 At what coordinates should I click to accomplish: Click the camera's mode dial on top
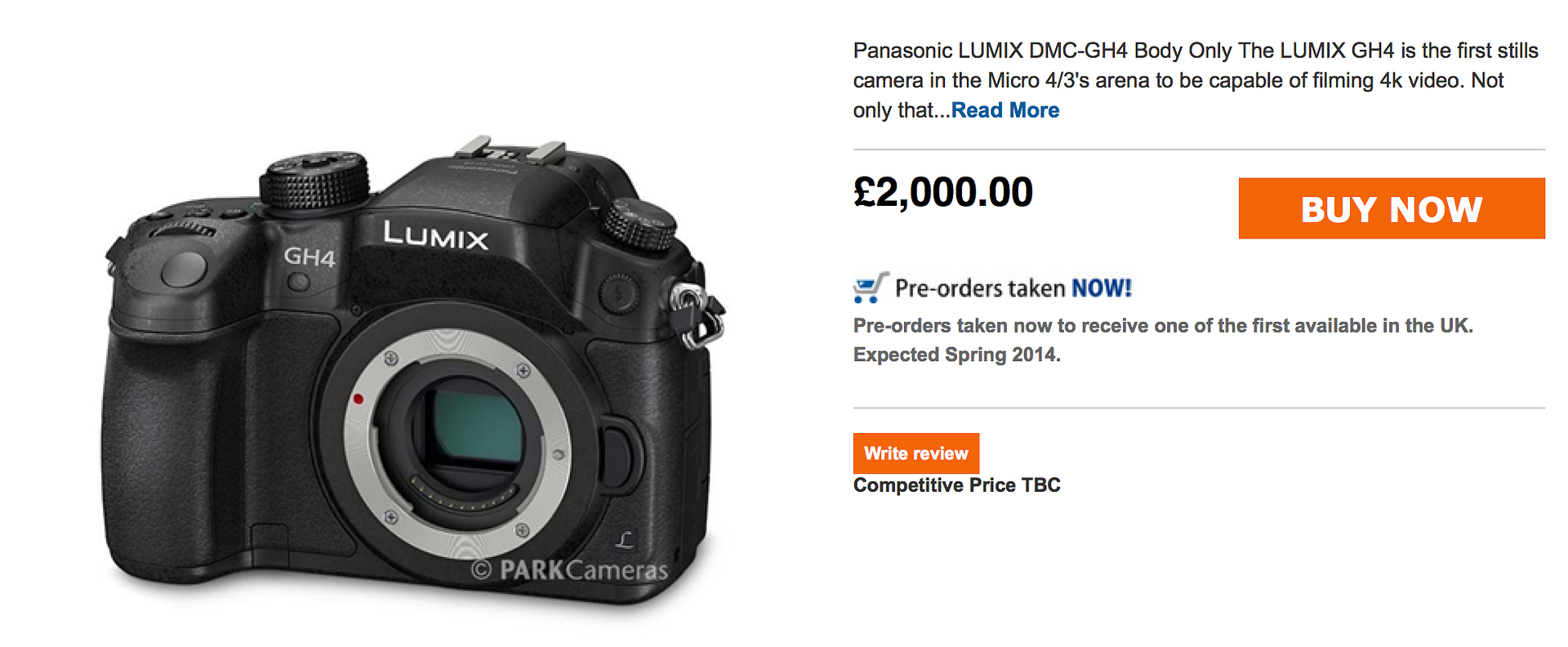coord(314,180)
